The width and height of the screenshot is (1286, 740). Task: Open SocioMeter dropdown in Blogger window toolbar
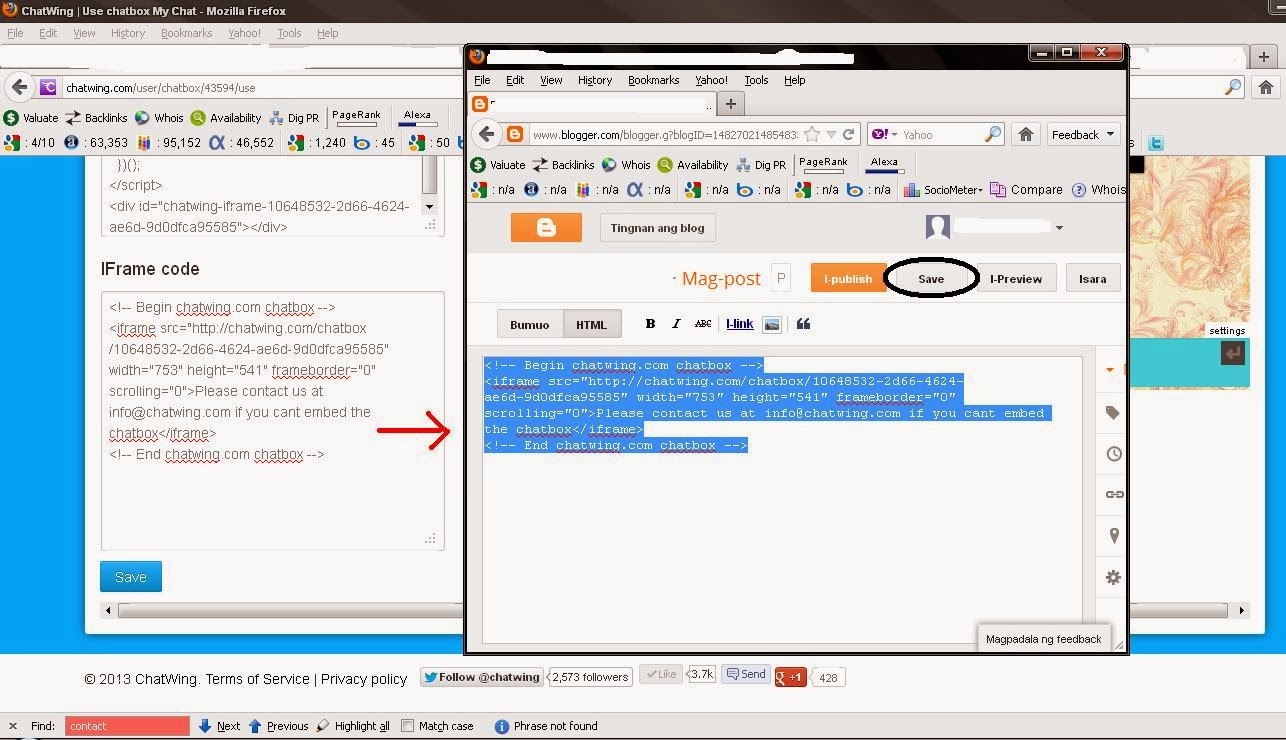tap(942, 190)
